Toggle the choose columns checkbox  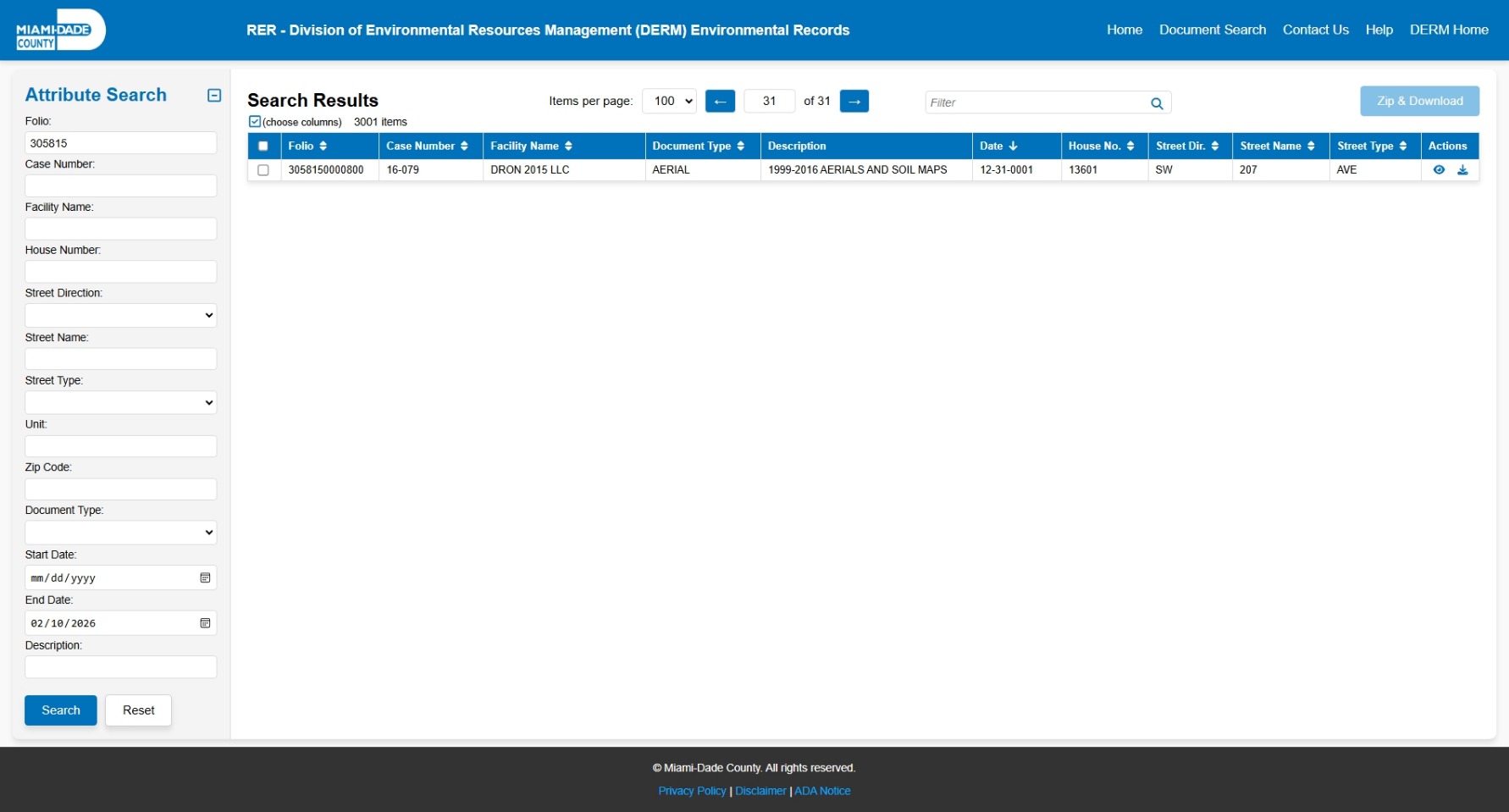(255, 122)
